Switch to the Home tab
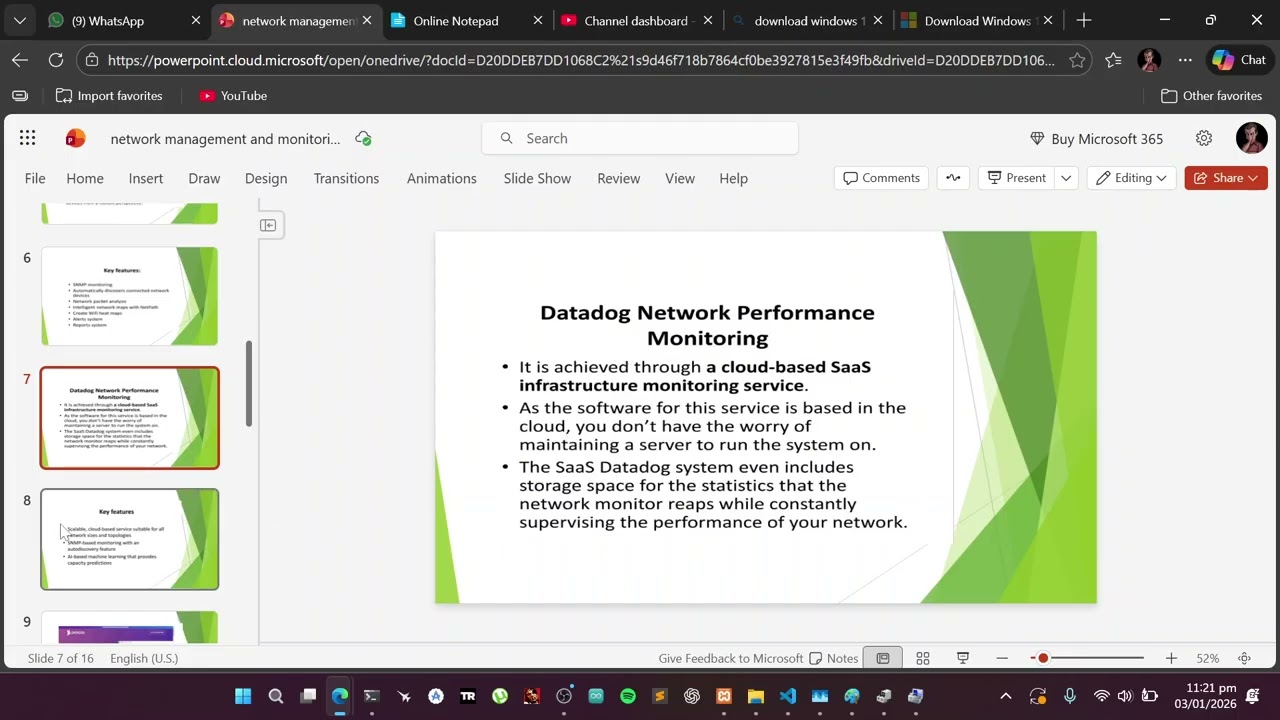1280x720 pixels. point(85,178)
